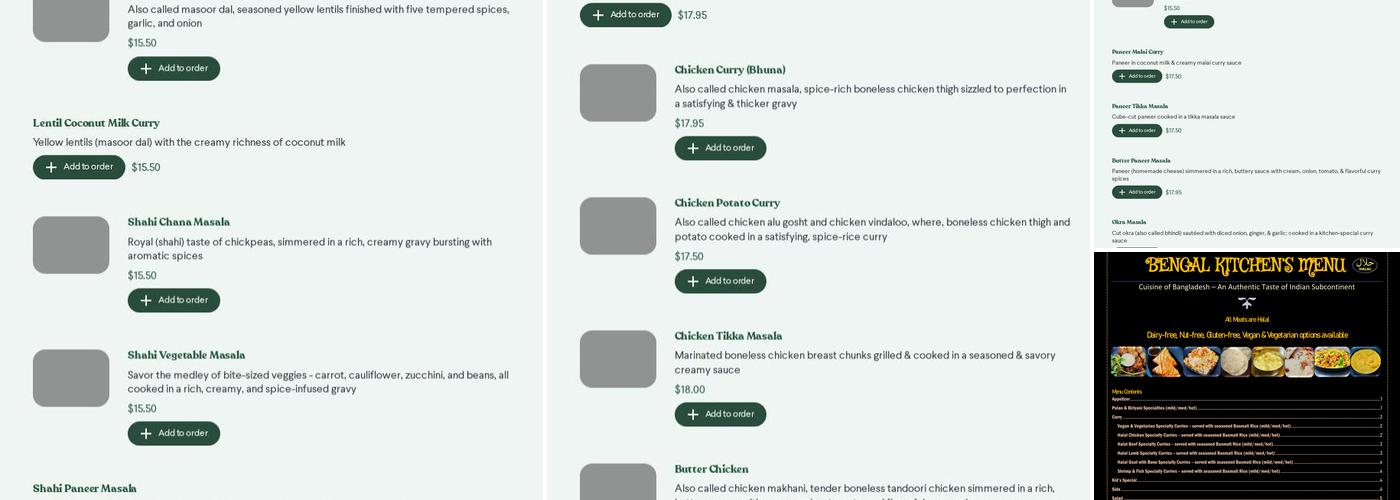Open Shahi Chana Masala image thumbnail
Screen dimensions: 1400x500
[71, 245]
